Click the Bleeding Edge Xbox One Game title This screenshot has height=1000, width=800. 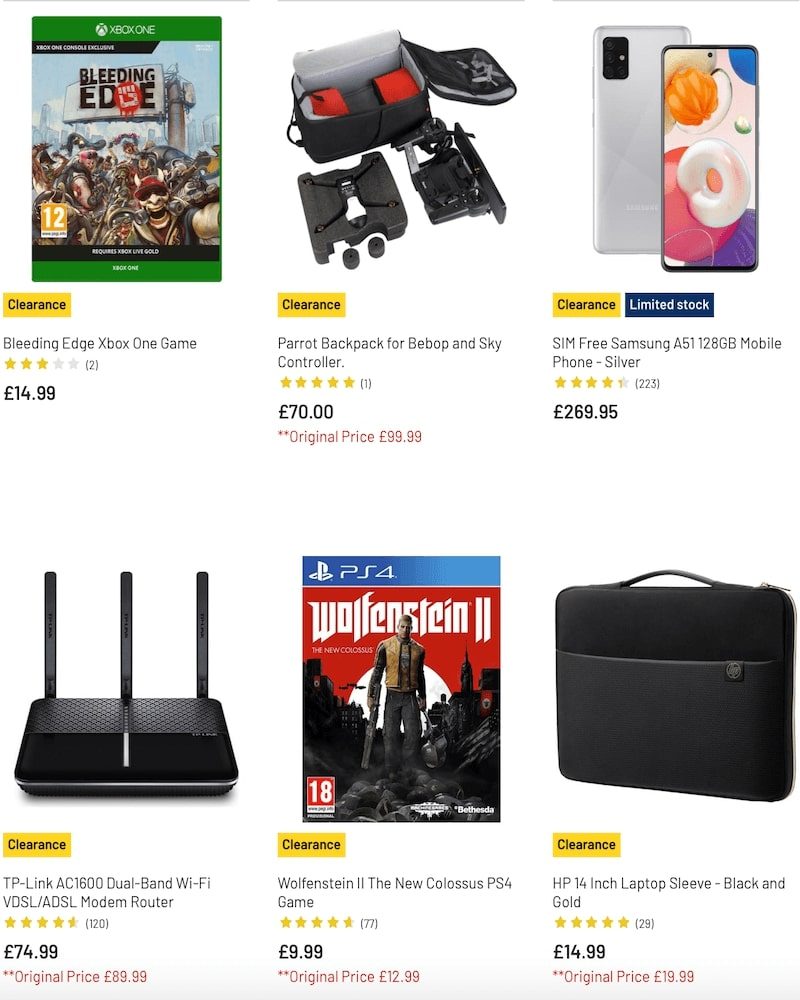coord(100,343)
